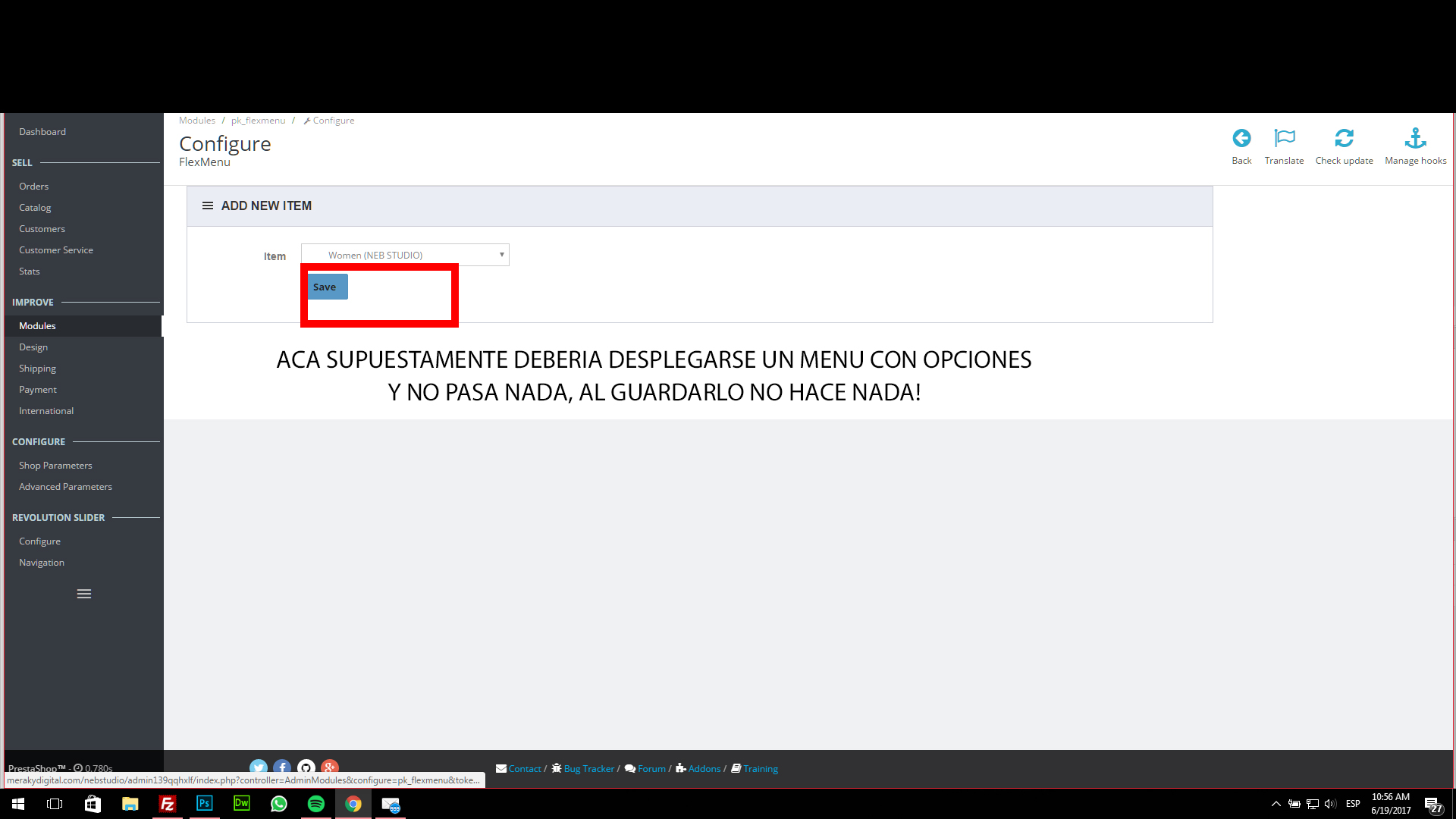Screen dimensions: 1456x819
Task: Click the Back arrow icon
Action: coord(1241,138)
